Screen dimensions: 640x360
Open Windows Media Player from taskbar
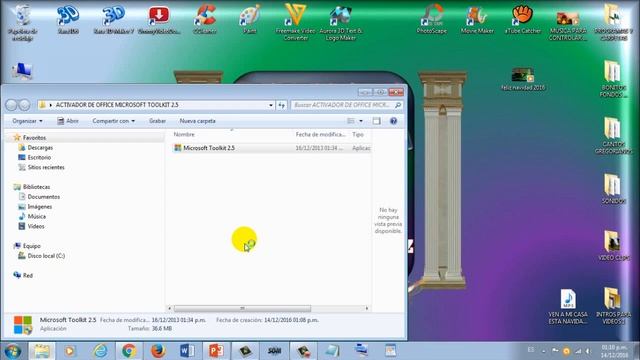pos(70,351)
